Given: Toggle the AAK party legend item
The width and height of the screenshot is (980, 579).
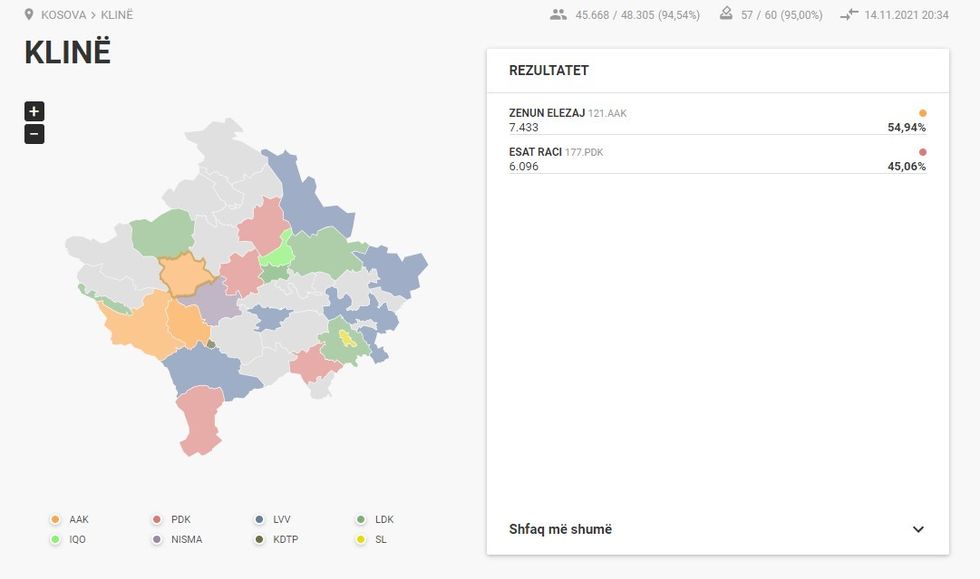Looking at the screenshot, I should (69, 520).
